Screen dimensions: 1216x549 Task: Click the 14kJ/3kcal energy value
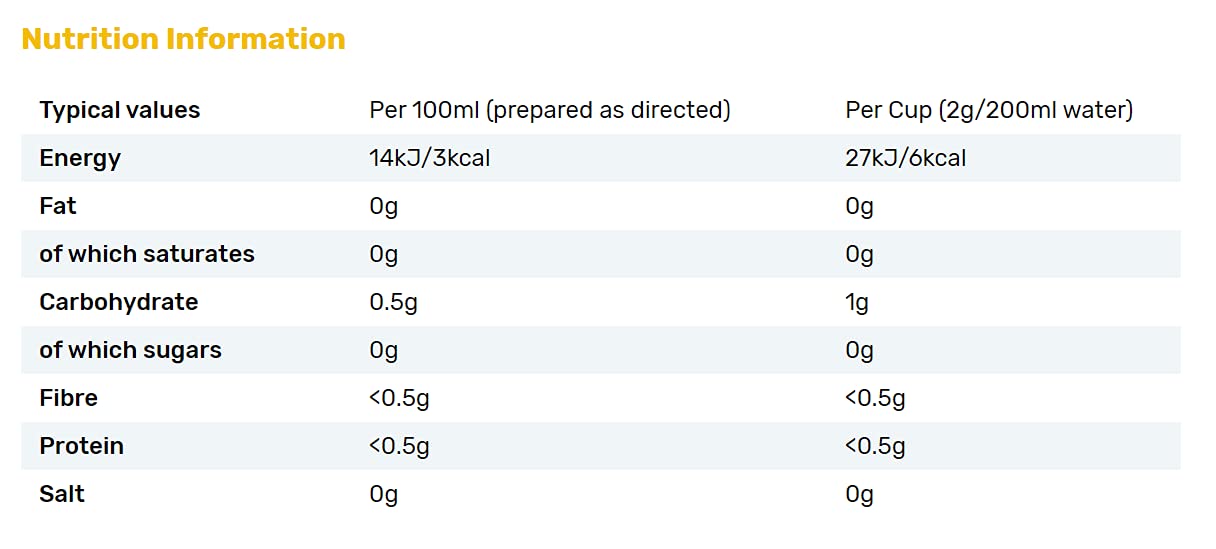(x=430, y=158)
